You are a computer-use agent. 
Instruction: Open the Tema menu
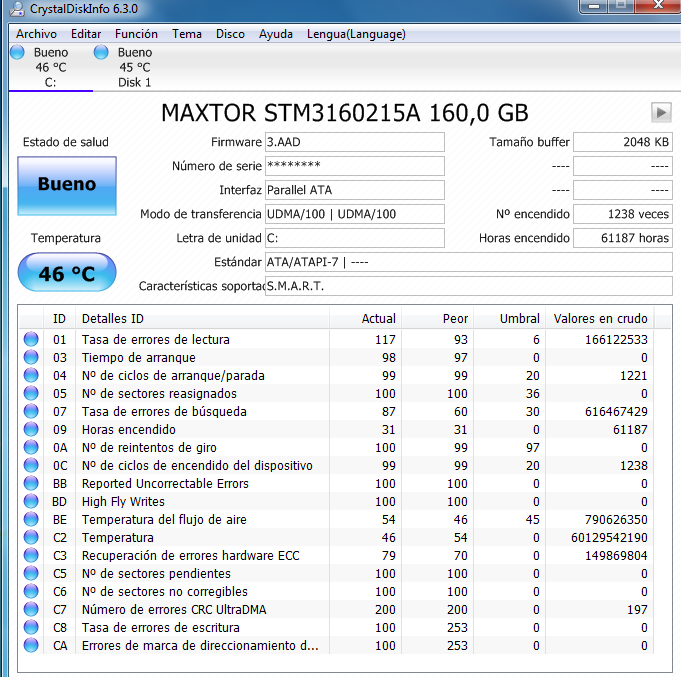[186, 34]
